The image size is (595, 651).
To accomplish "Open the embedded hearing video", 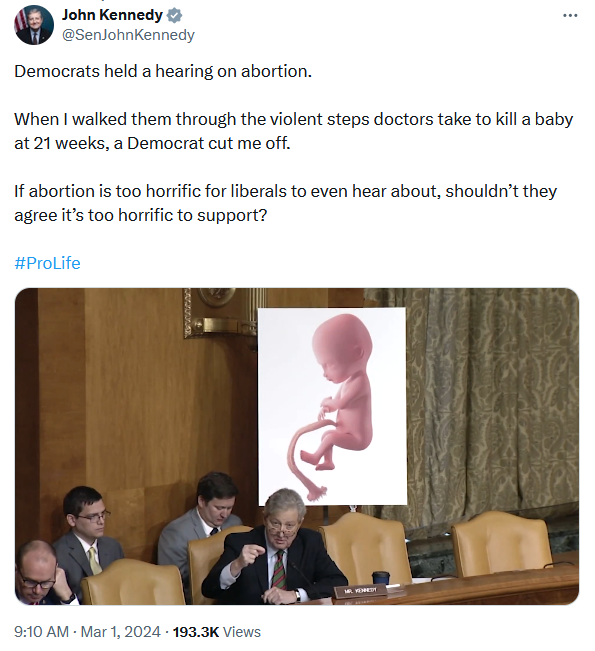I will tap(297, 446).
